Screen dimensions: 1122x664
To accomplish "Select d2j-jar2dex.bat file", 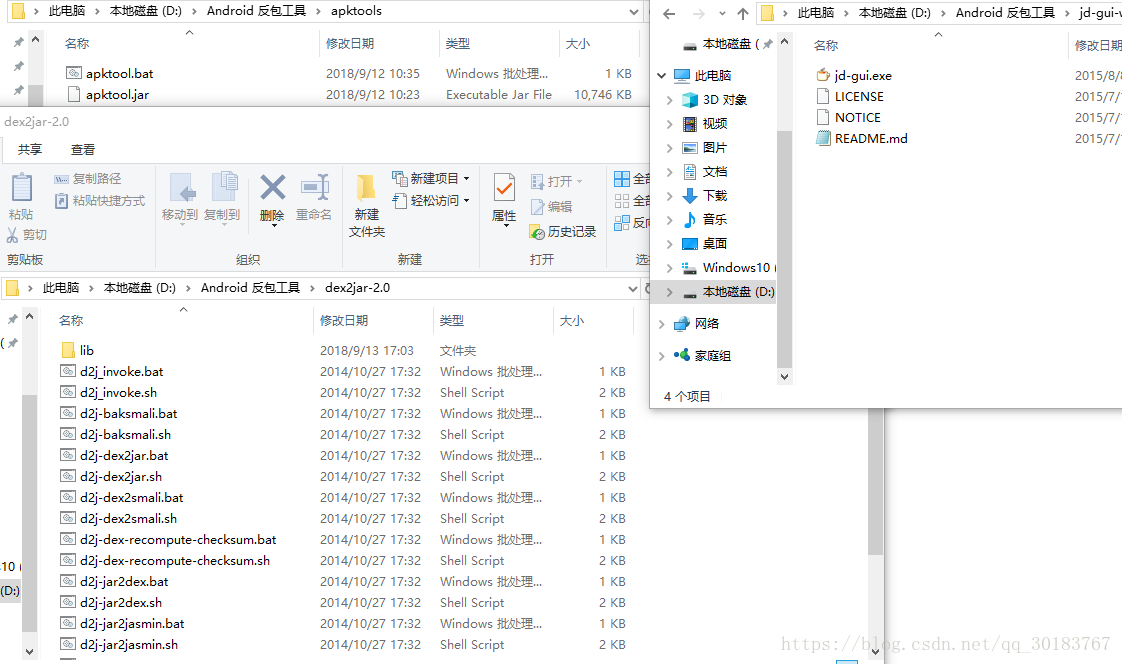I will point(124,582).
